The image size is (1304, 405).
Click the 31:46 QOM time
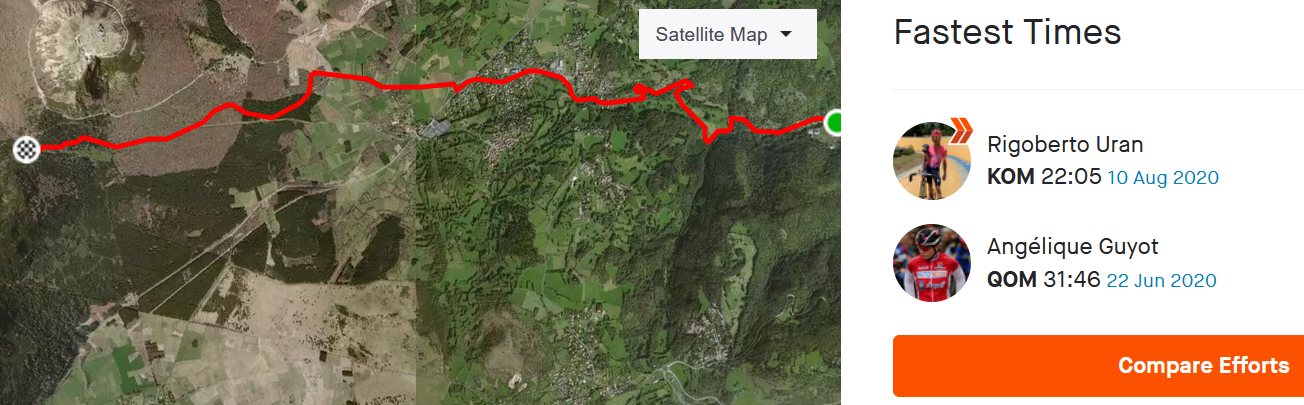pos(1071,280)
